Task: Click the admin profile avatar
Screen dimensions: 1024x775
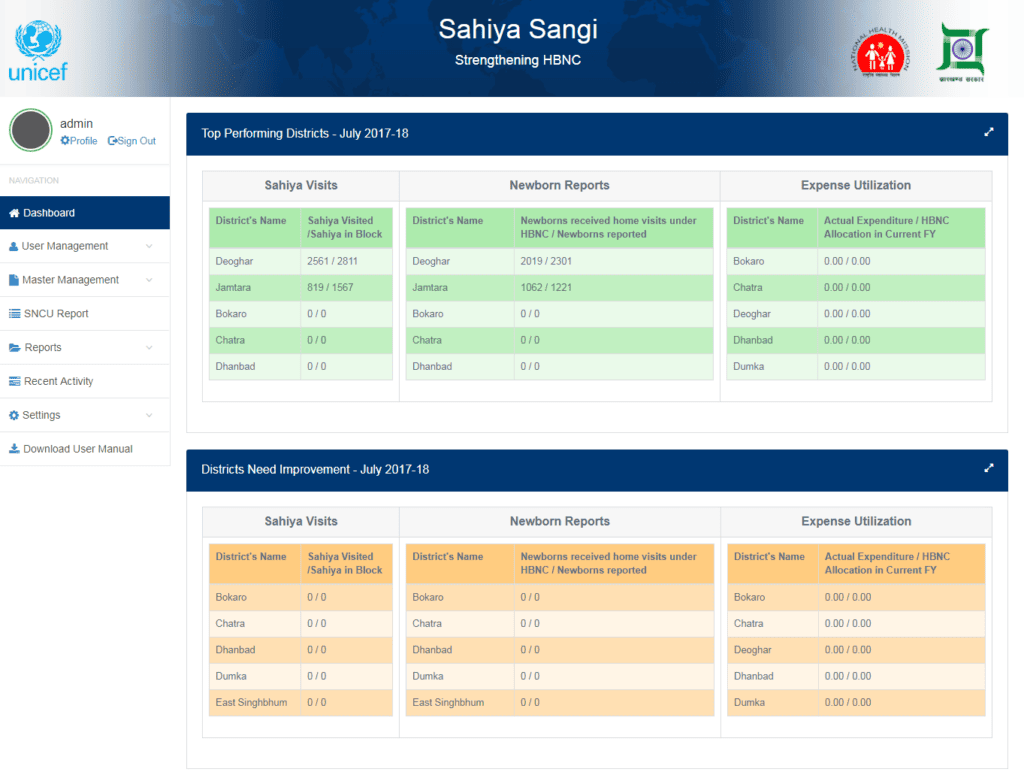Action: coord(30,130)
